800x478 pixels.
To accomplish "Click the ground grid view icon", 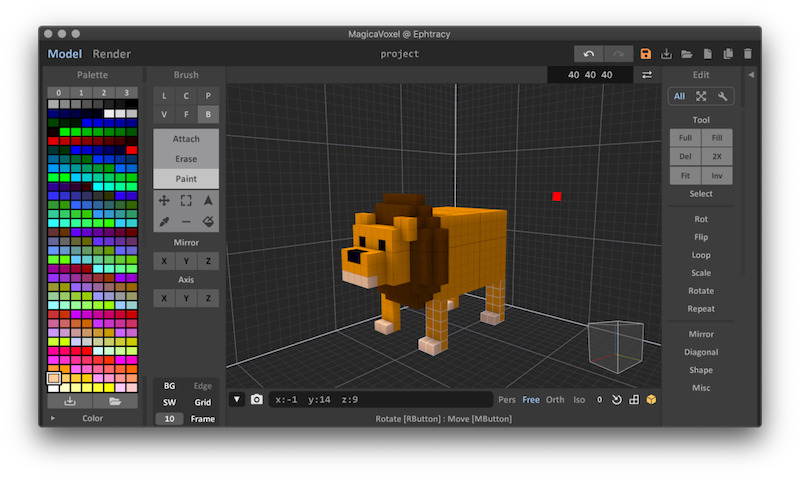I will tap(634, 400).
